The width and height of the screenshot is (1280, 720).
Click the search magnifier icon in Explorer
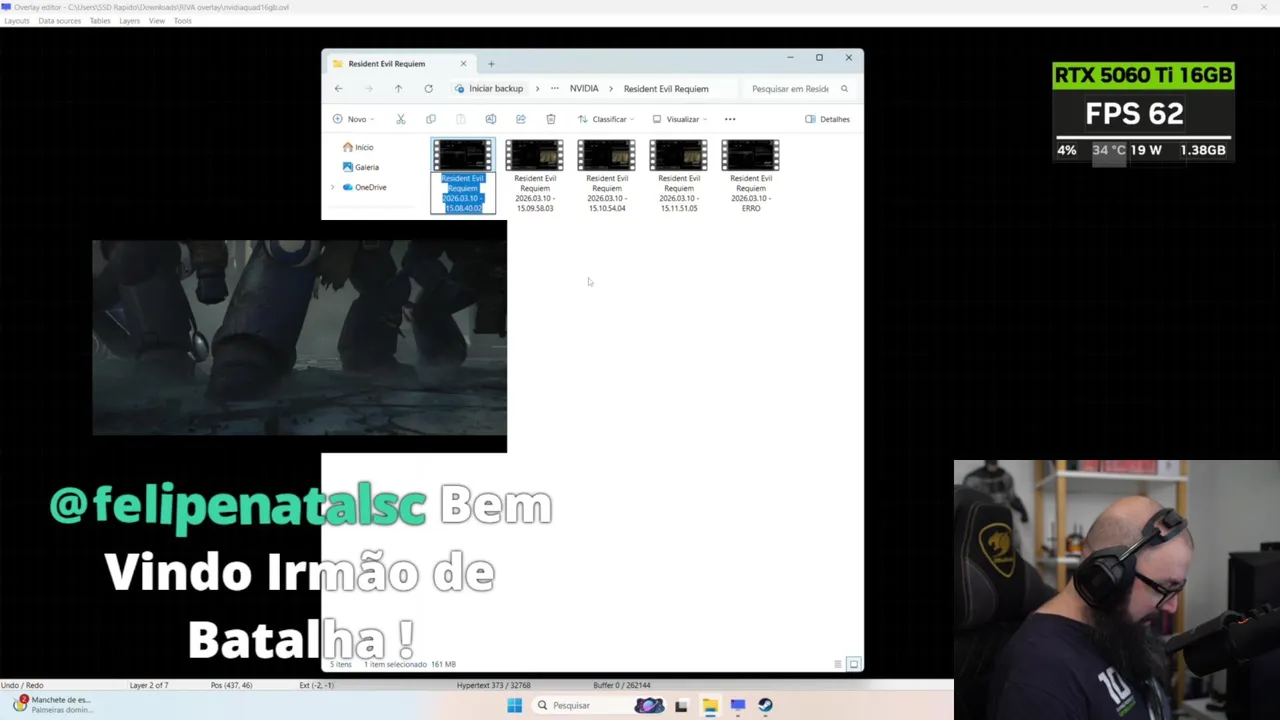point(844,89)
